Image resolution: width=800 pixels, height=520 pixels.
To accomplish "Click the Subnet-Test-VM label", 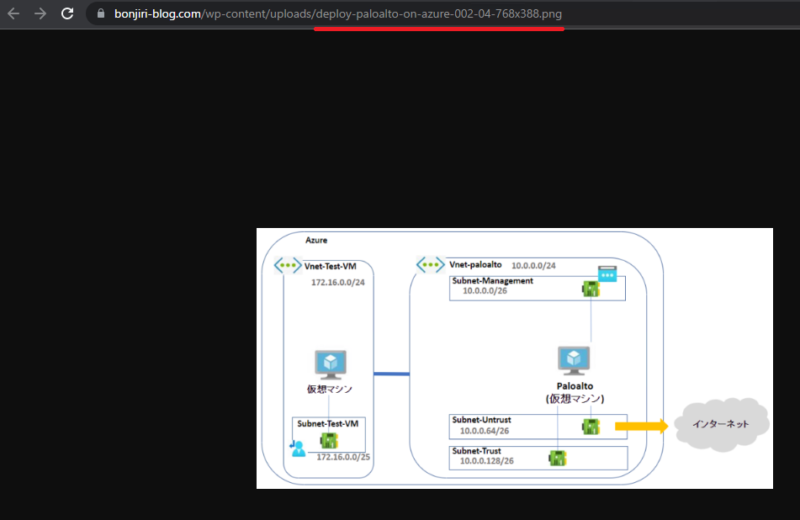I will [x=328, y=424].
